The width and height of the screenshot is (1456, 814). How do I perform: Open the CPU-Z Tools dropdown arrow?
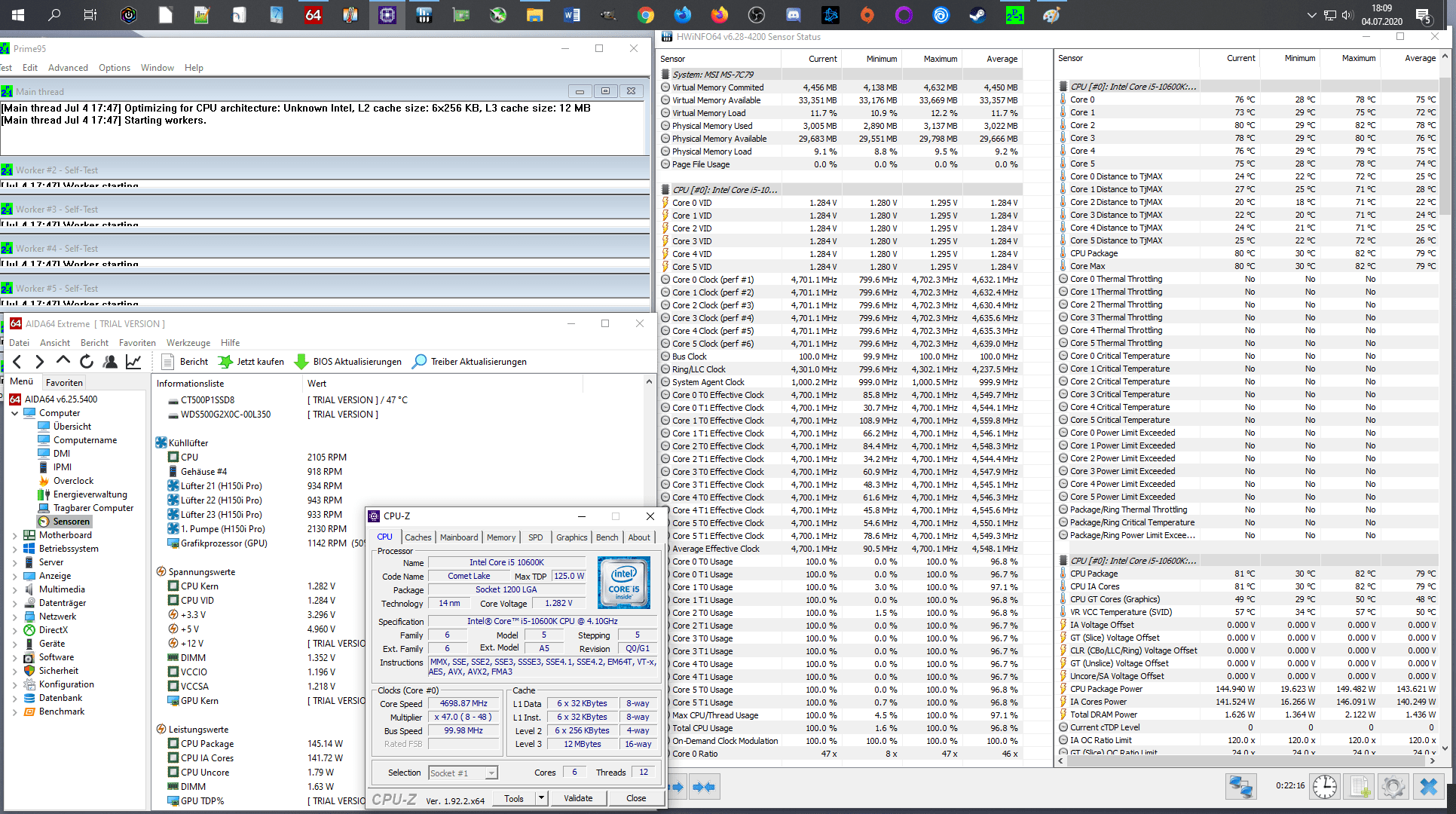(541, 798)
